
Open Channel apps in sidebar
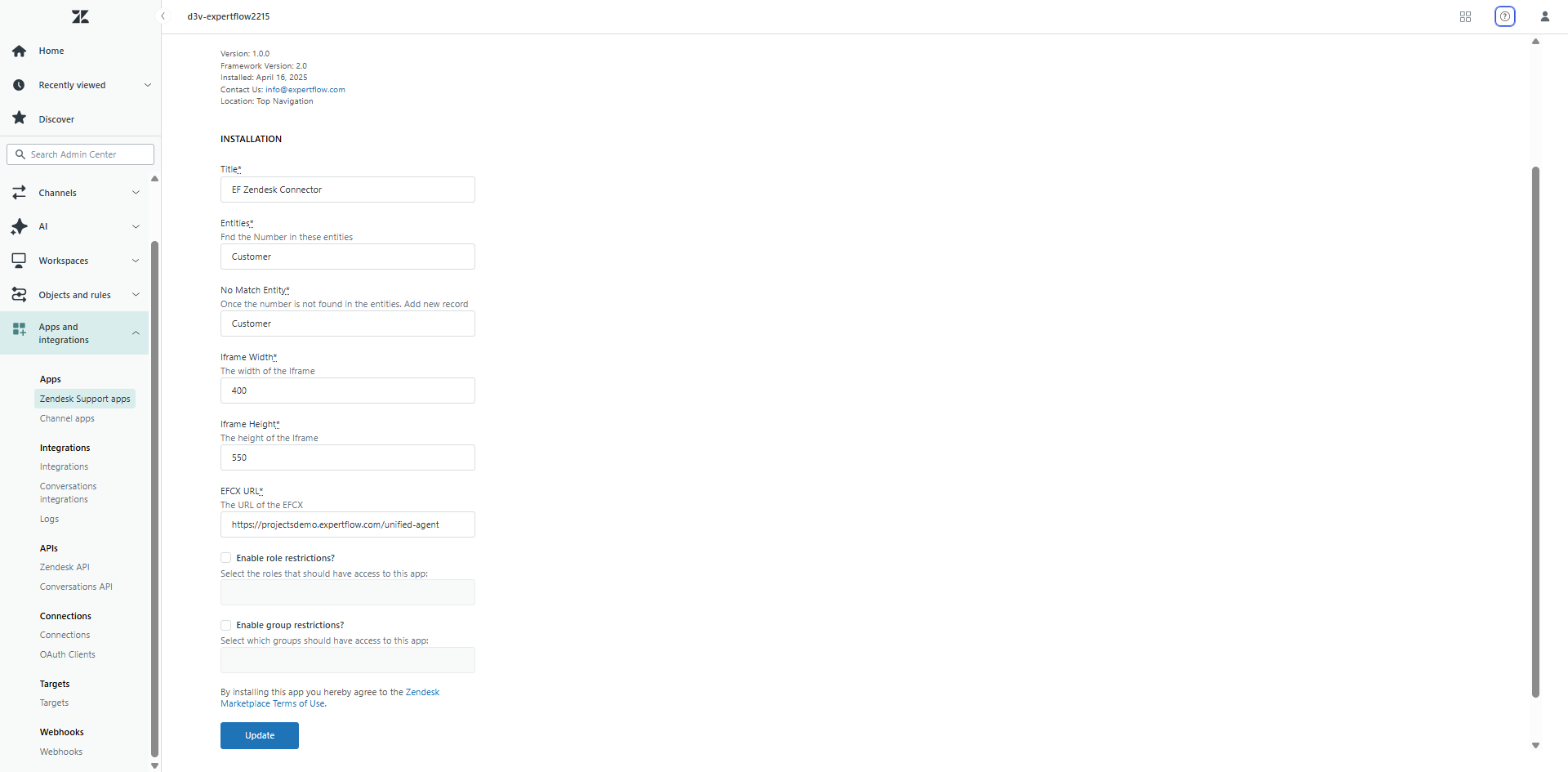coord(67,418)
